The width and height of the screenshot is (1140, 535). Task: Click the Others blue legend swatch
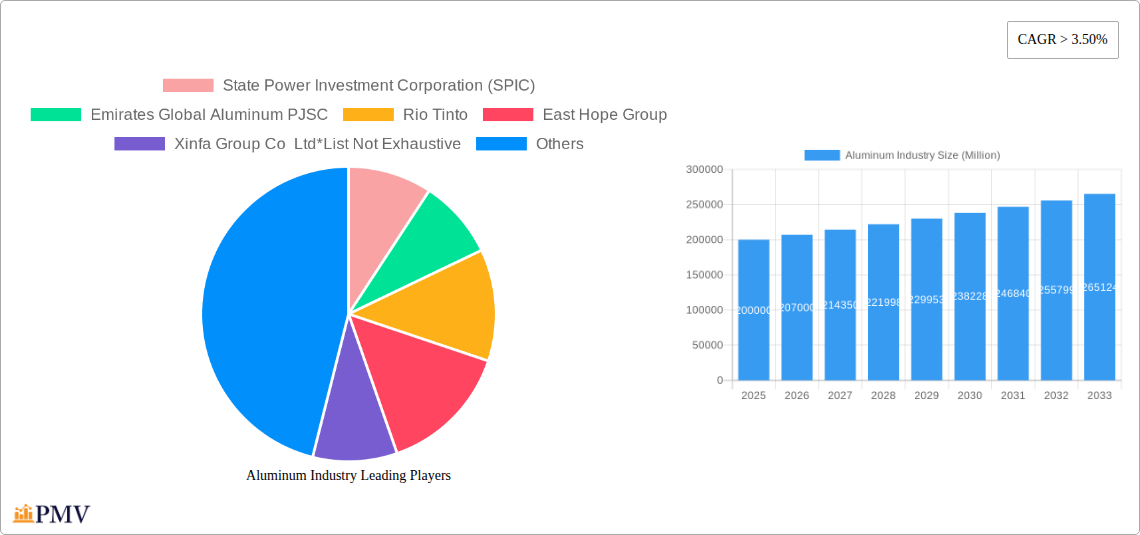pos(502,144)
